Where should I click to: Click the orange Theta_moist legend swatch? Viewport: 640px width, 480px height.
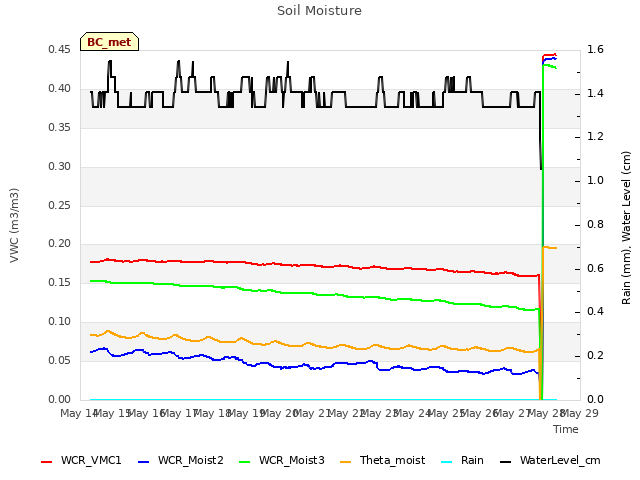coord(346,462)
